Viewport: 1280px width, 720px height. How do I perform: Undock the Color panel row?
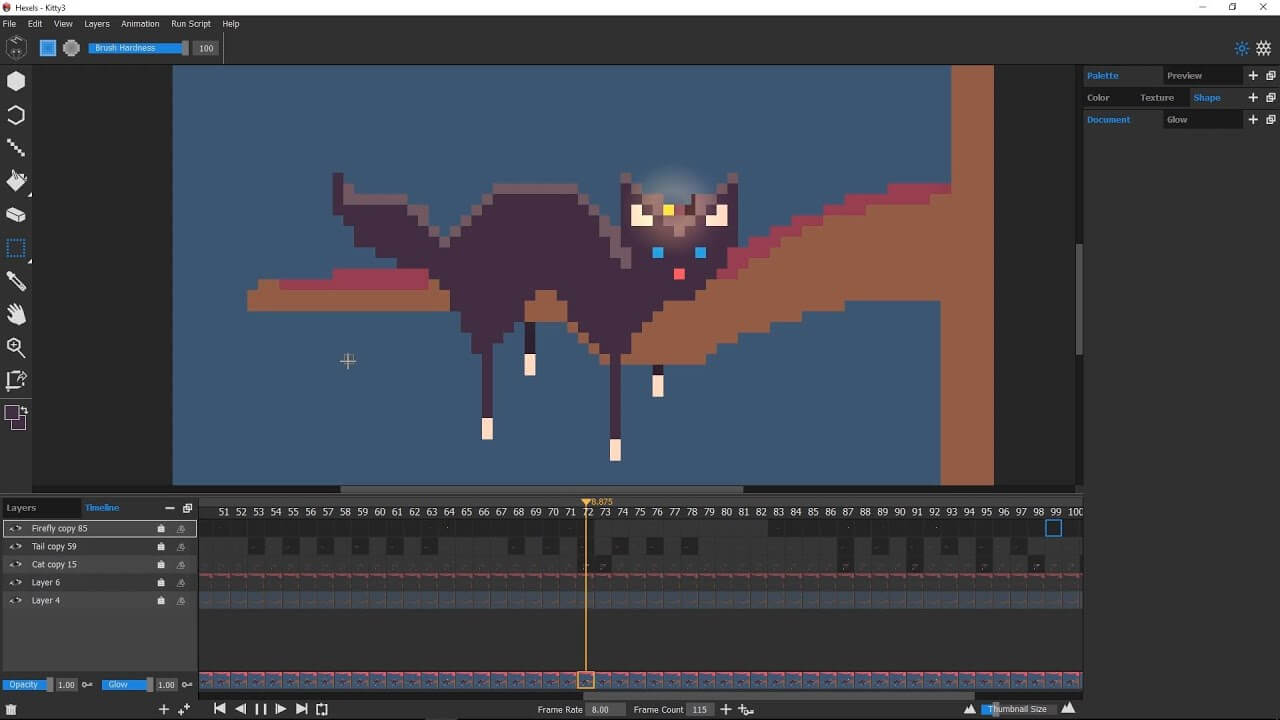coord(1271,98)
